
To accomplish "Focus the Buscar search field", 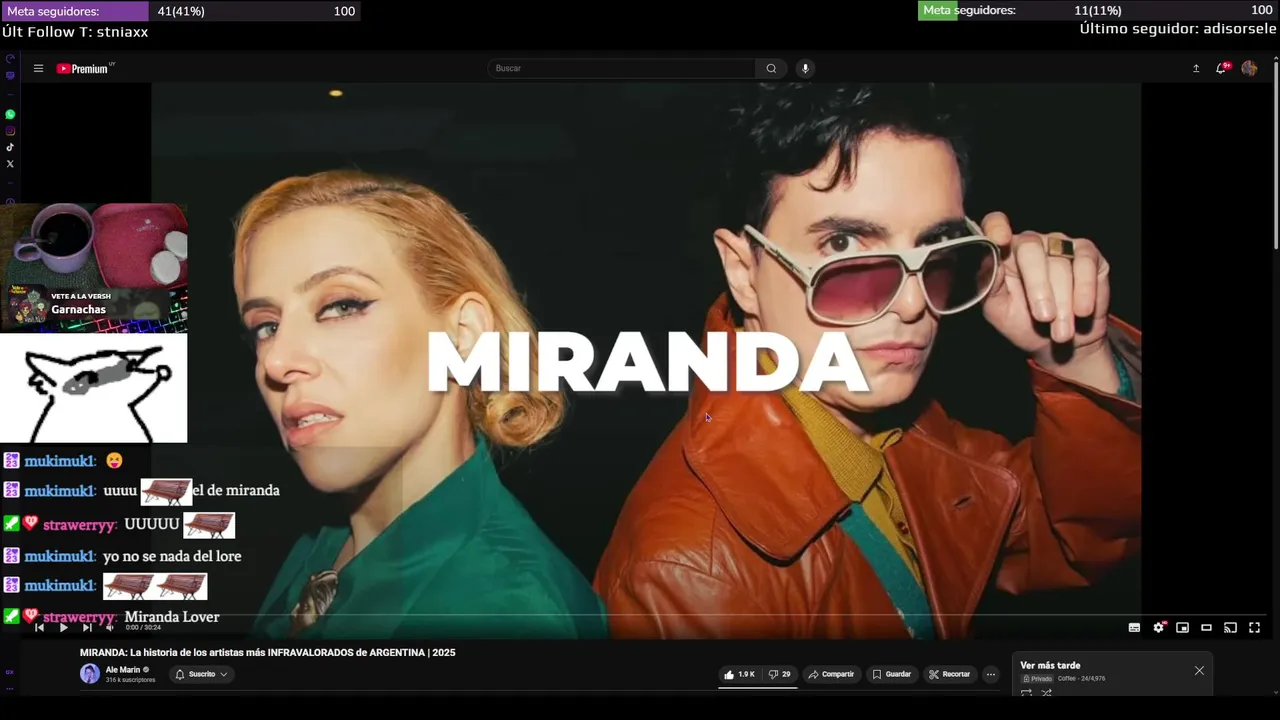I will 622,68.
